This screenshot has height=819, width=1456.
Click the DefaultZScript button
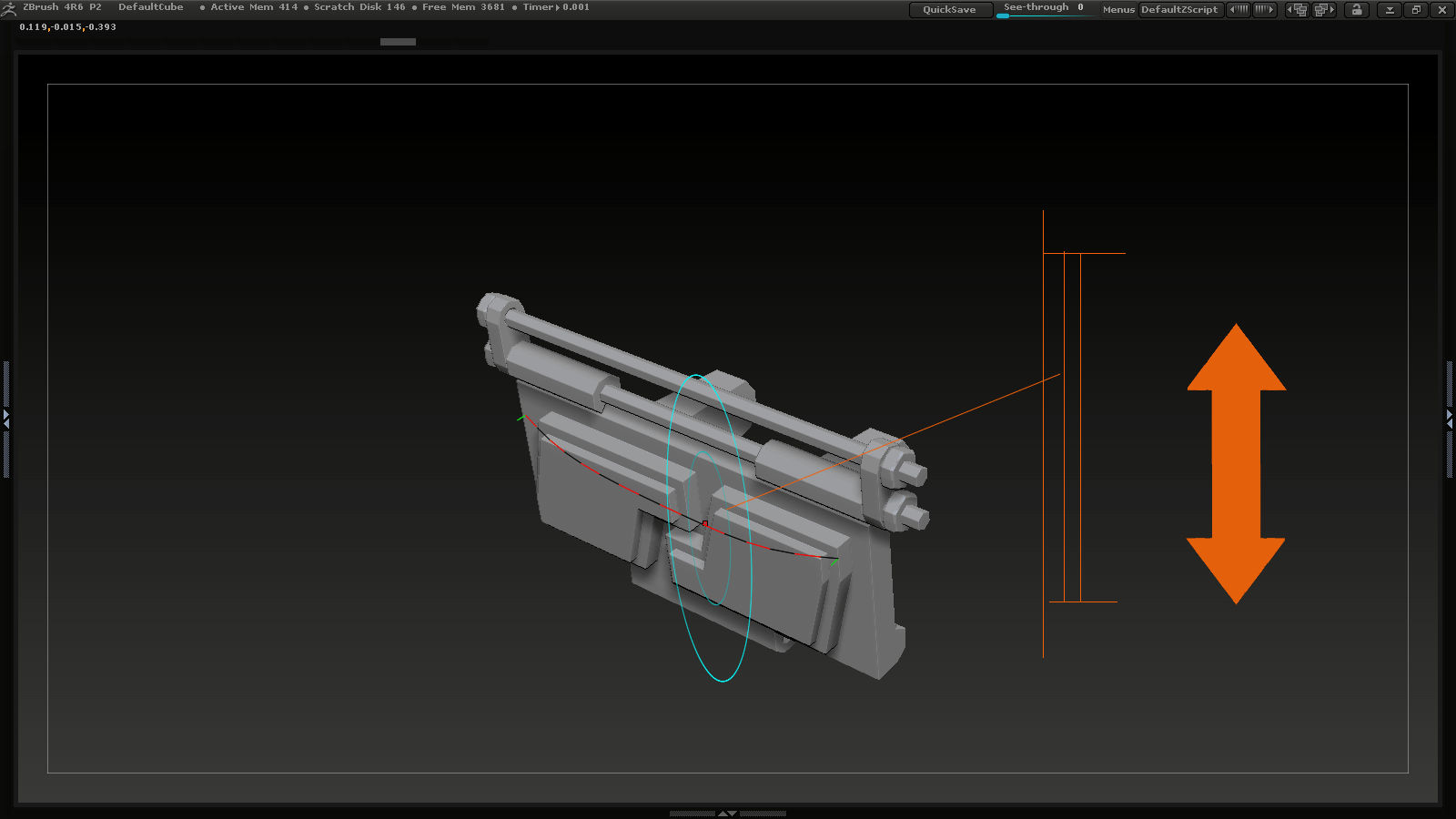click(1181, 10)
